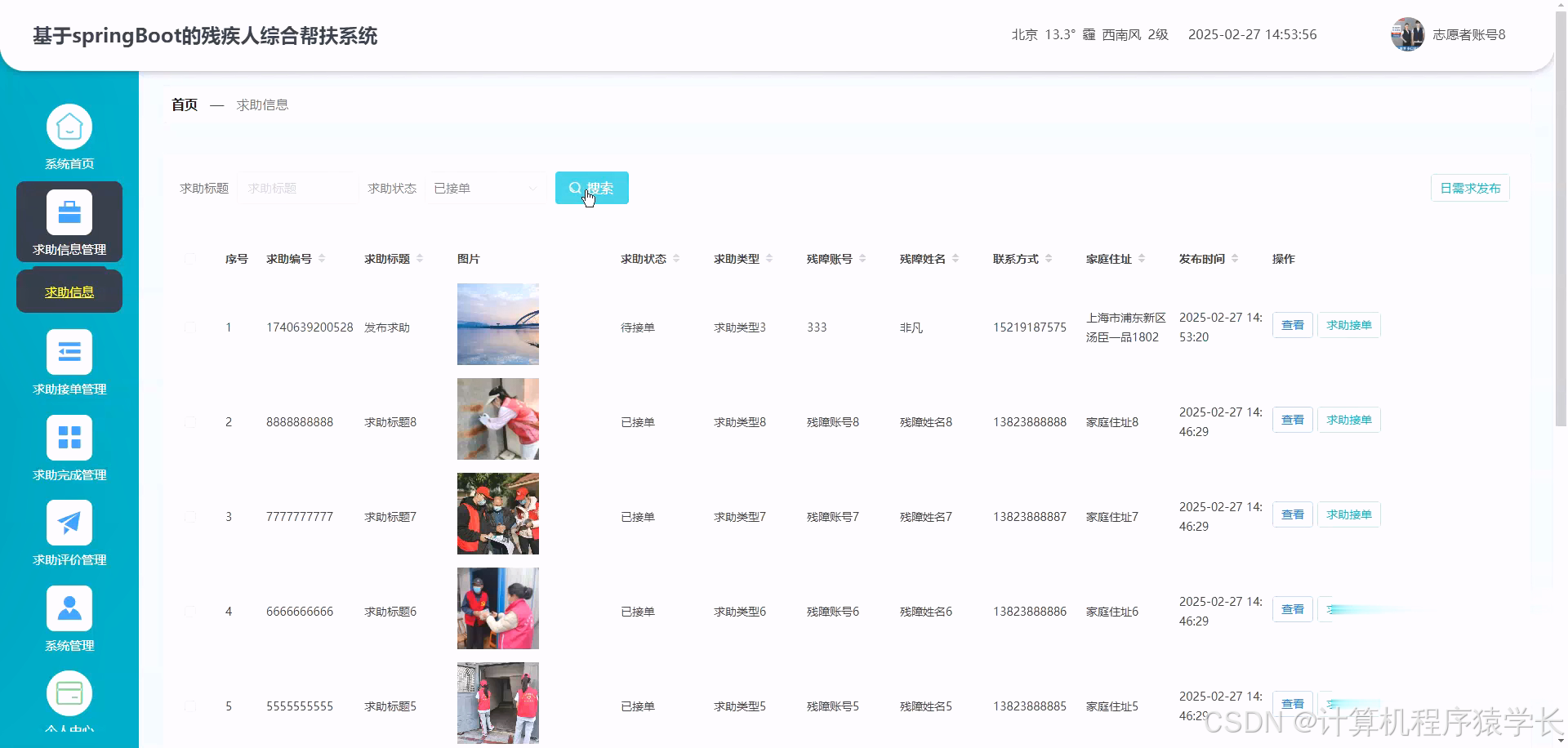Viewport: 1568px width, 748px height.
Task: Tick the checkbox for row 1740639200528
Action: click(x=190, y=327)
